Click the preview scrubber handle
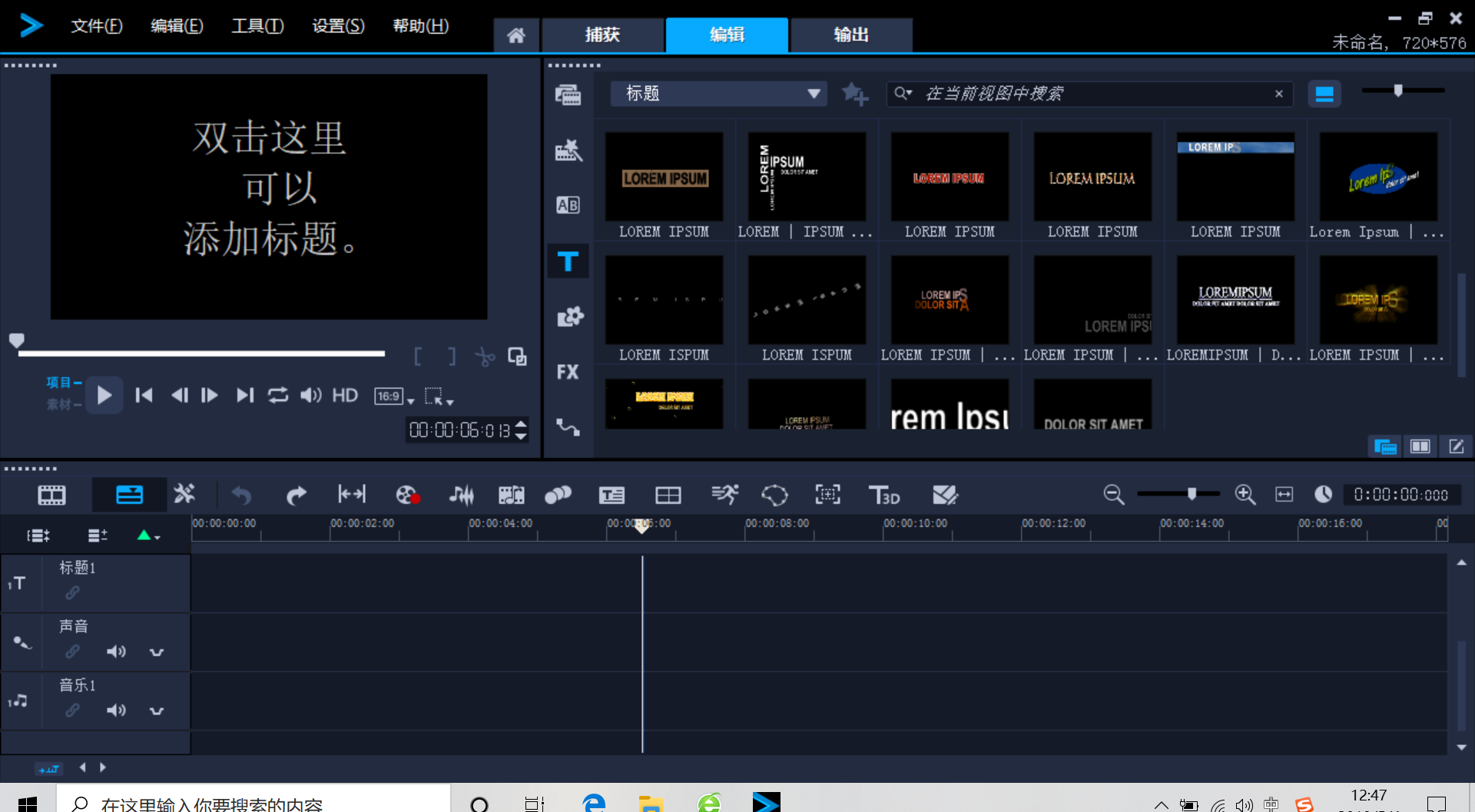Screen dimensions: 1475x812 [17, 340]
